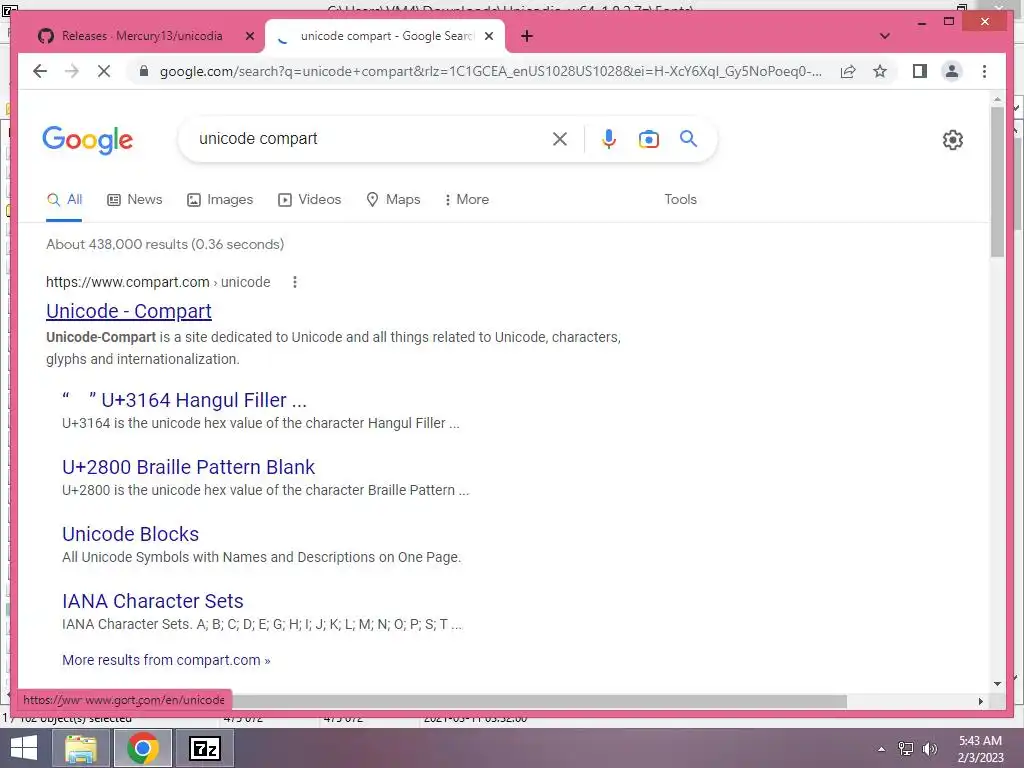The width and height of the screenshot is (1024, 768).
Task: Switch to Images results
Action: tap(220, 200)
